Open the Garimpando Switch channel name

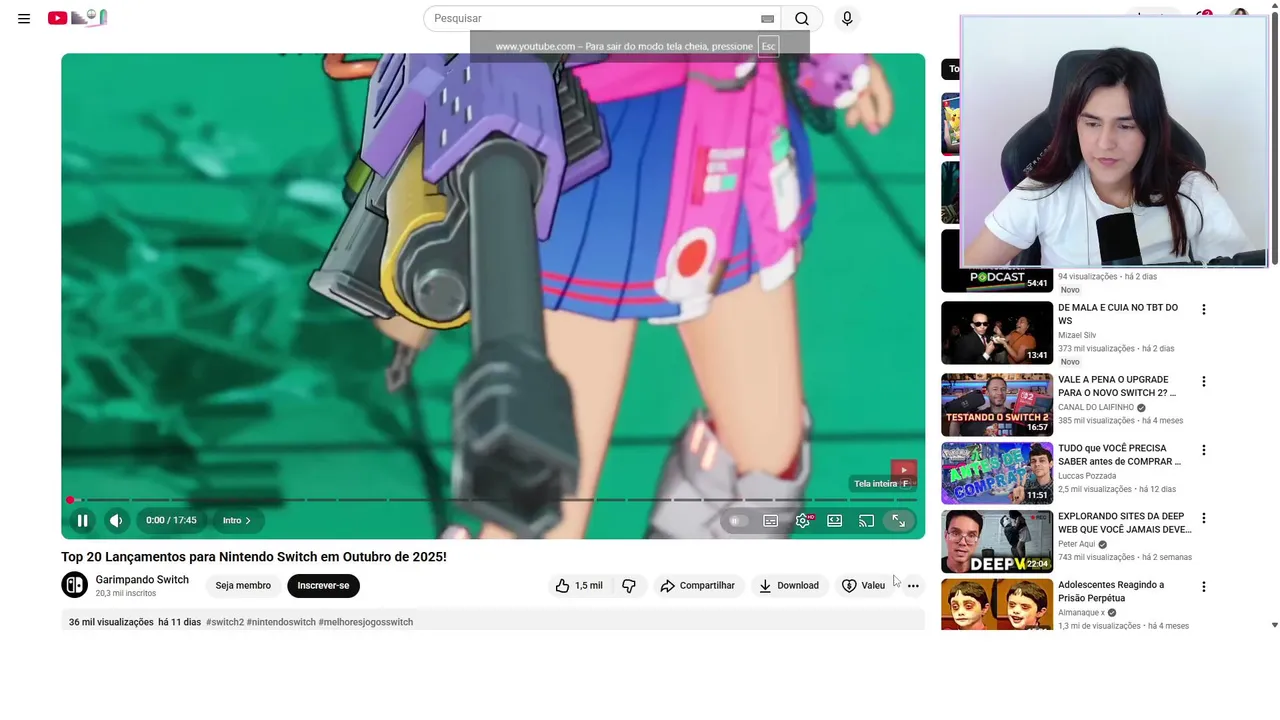(142, 580)
